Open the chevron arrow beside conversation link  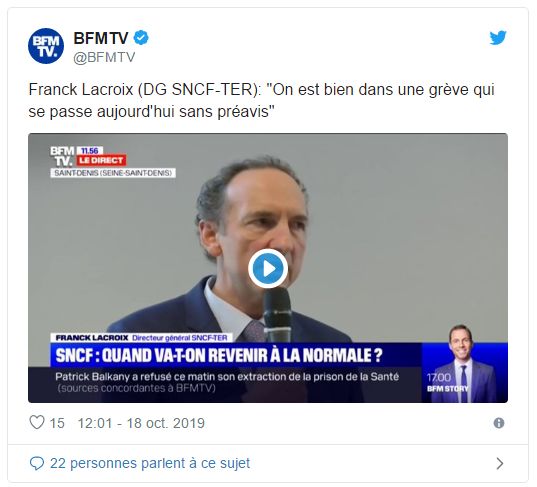(500, 463)
